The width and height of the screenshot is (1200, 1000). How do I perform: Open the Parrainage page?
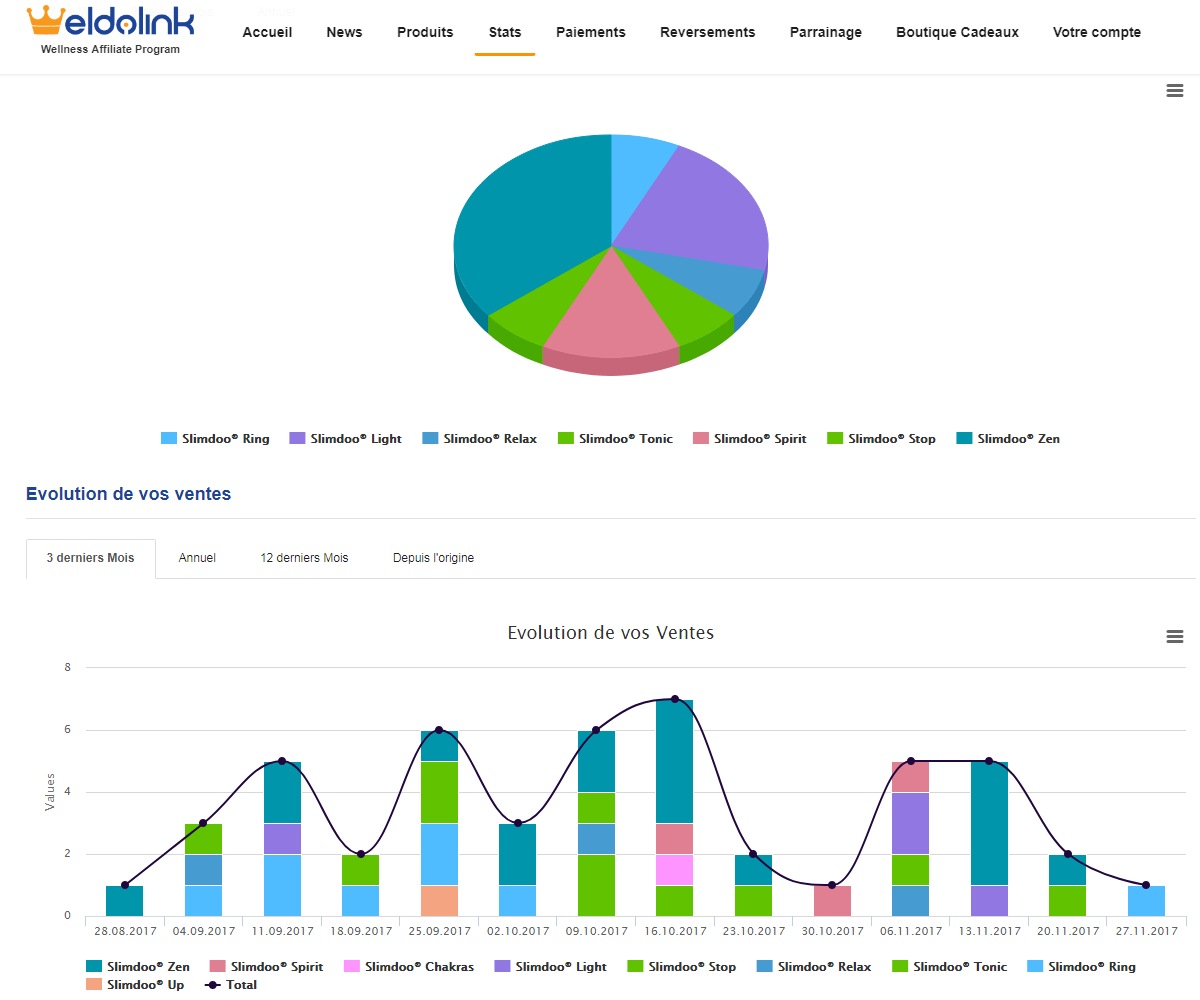826,32
